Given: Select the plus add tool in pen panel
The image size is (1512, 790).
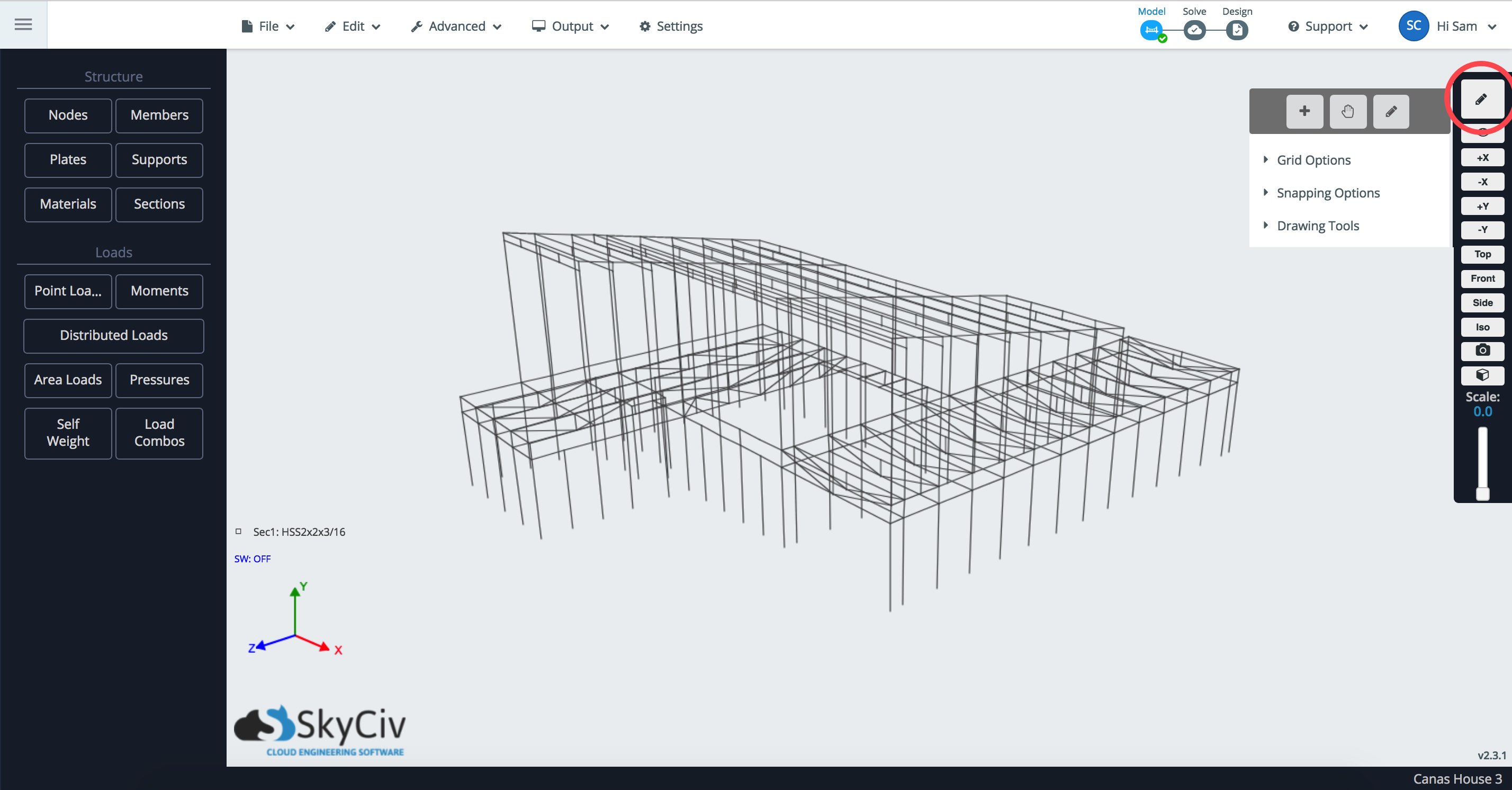Looking at the screenshot, I should coord(1304,111).
